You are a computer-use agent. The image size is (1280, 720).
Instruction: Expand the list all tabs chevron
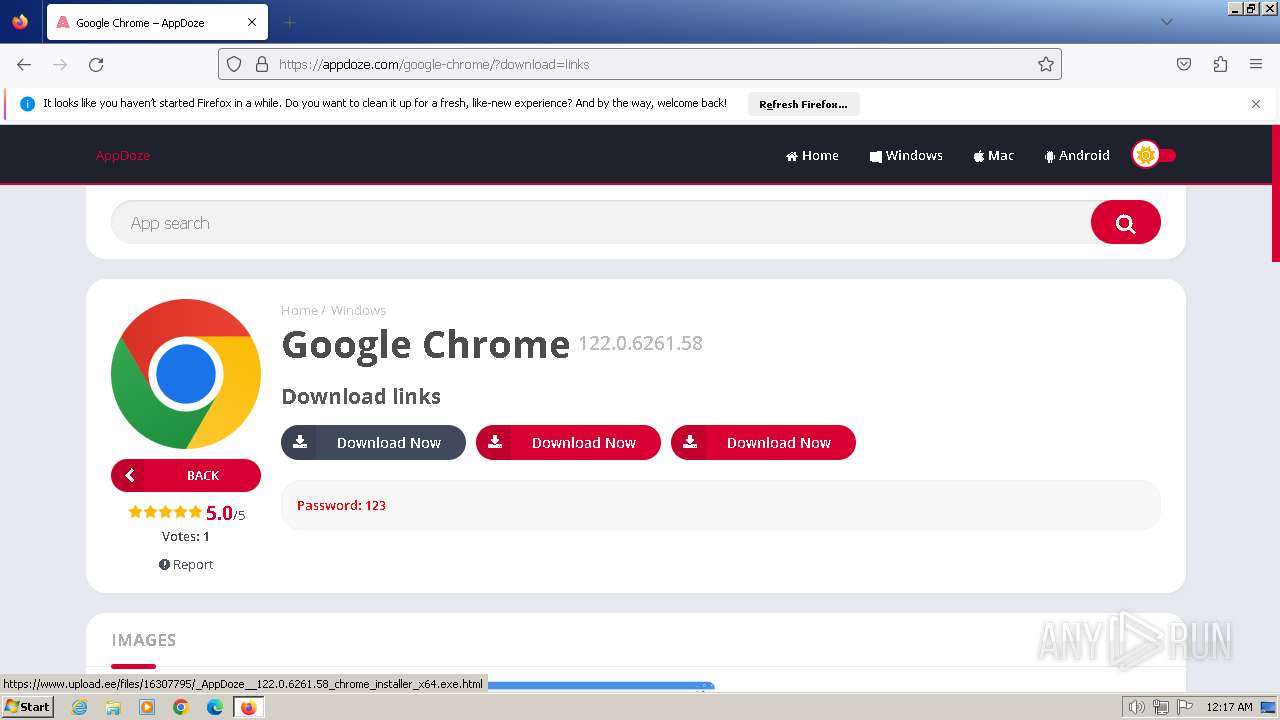[x=1167, y=22]
